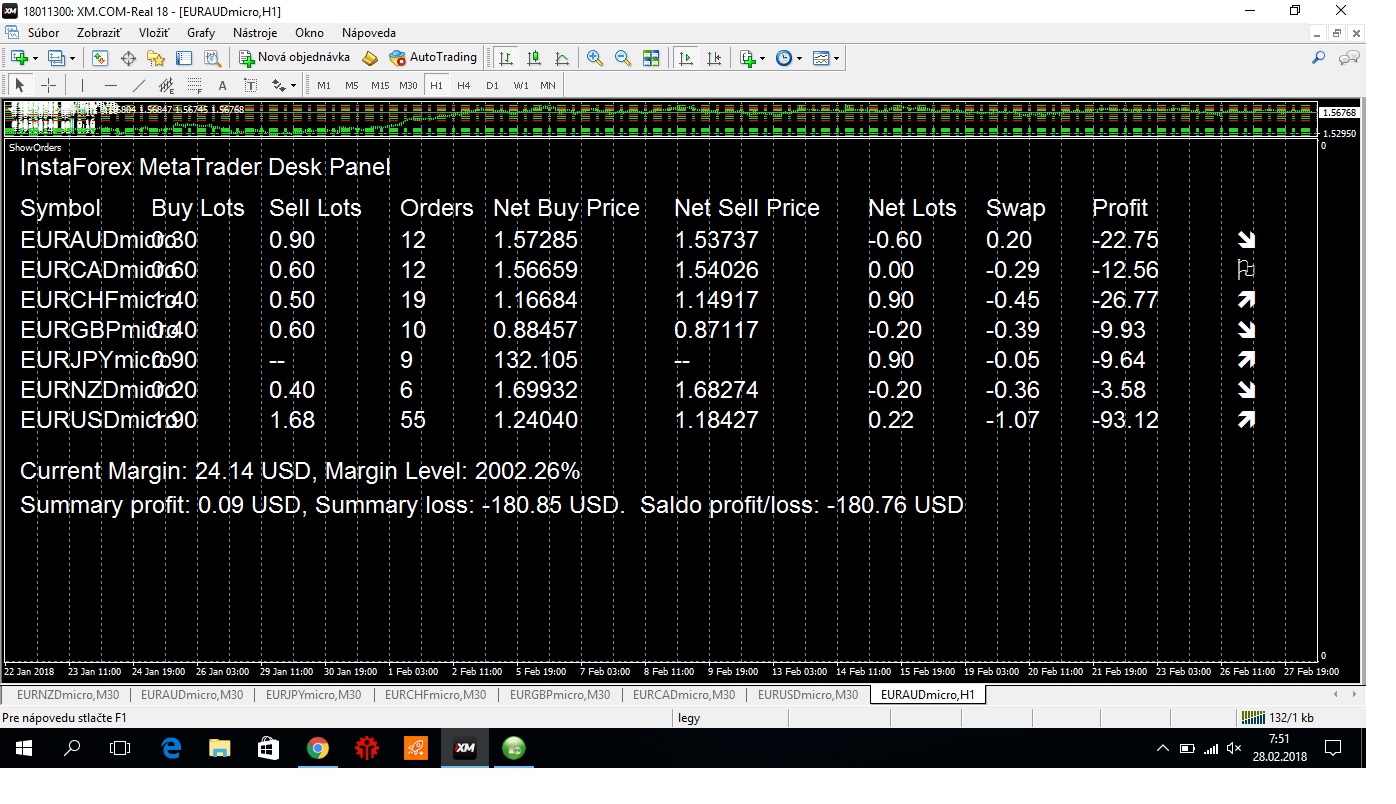This screenshot has width=1396, height=804.
Task: Zoom out the chart
Action: coord(623,58)
